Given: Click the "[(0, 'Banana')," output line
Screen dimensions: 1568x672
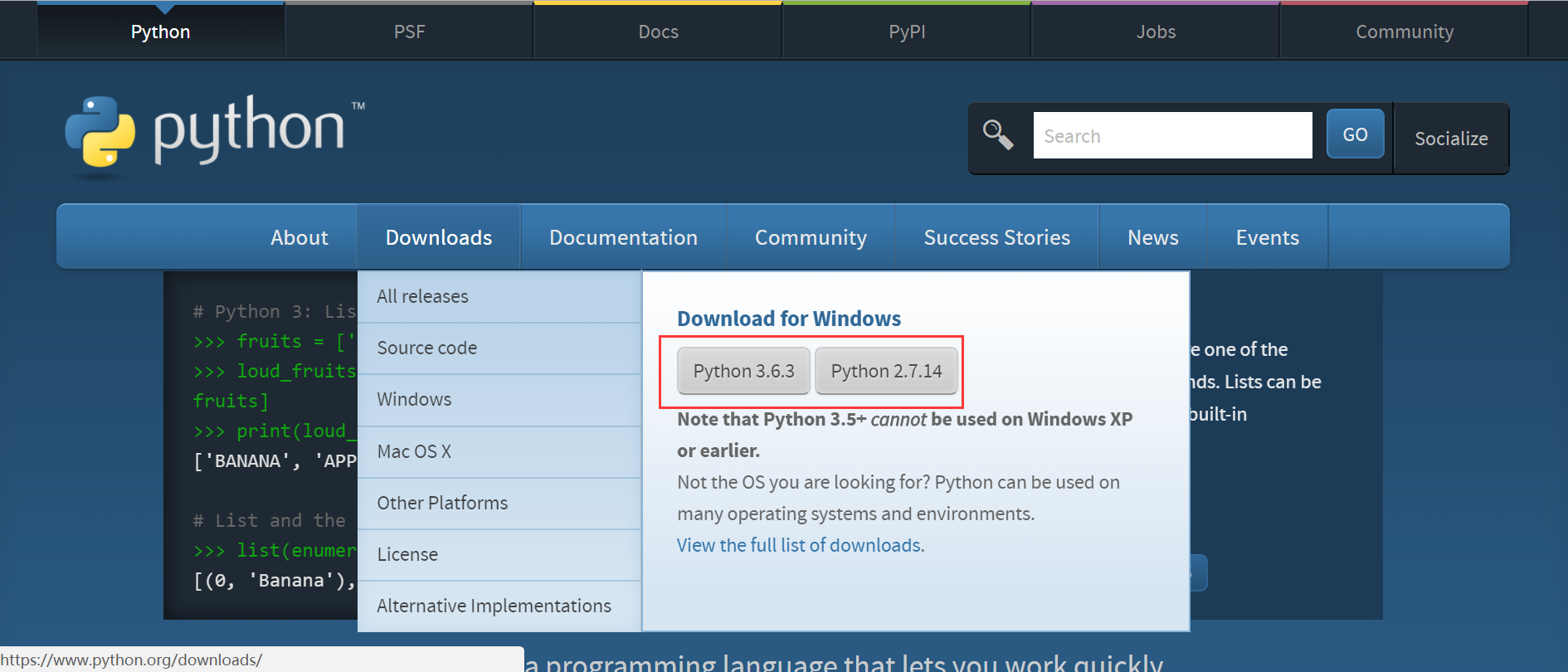Looking at the screenshot, I should (275, 580).
